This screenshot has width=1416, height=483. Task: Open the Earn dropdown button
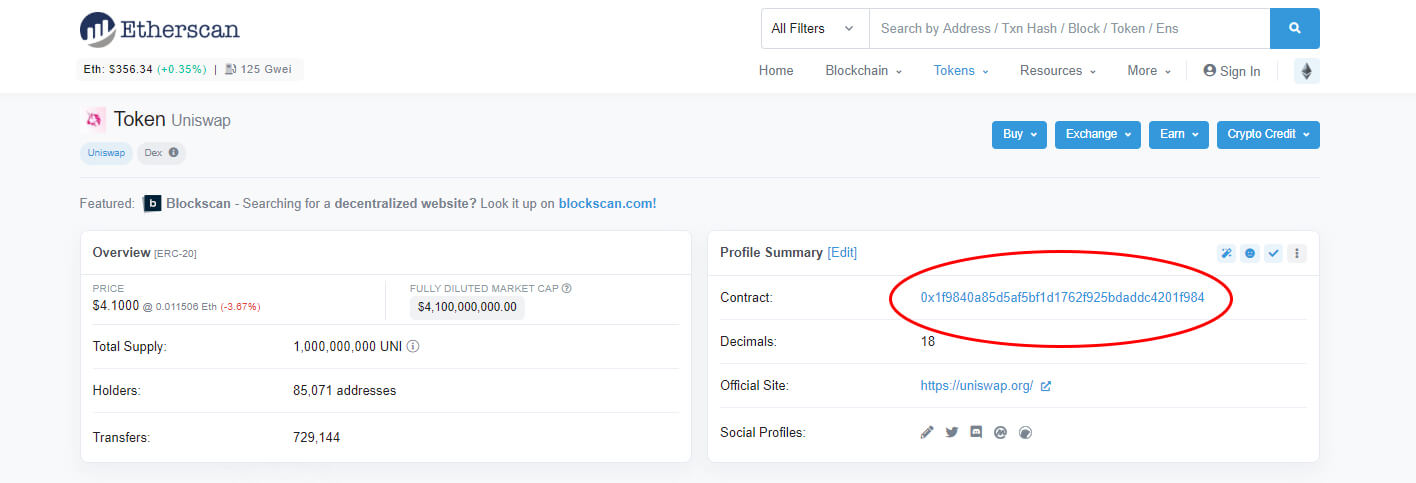pyautogui.click(x=1179, y=135)
